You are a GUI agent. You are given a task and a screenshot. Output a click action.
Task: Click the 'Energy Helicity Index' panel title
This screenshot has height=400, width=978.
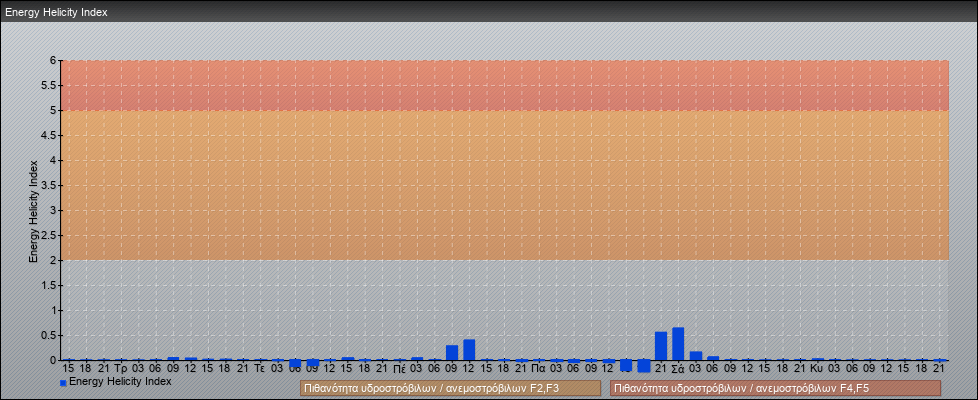pos(56,12)
